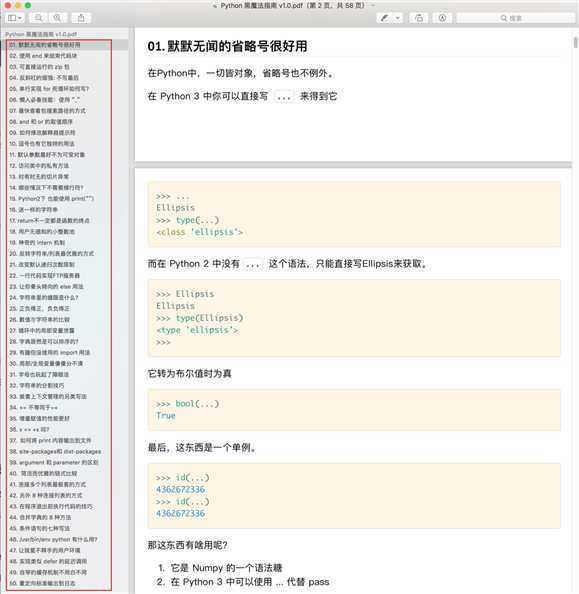Open entry 15 about Python2 print
This screenshot has height=594, width=579.
pos(51,199)
